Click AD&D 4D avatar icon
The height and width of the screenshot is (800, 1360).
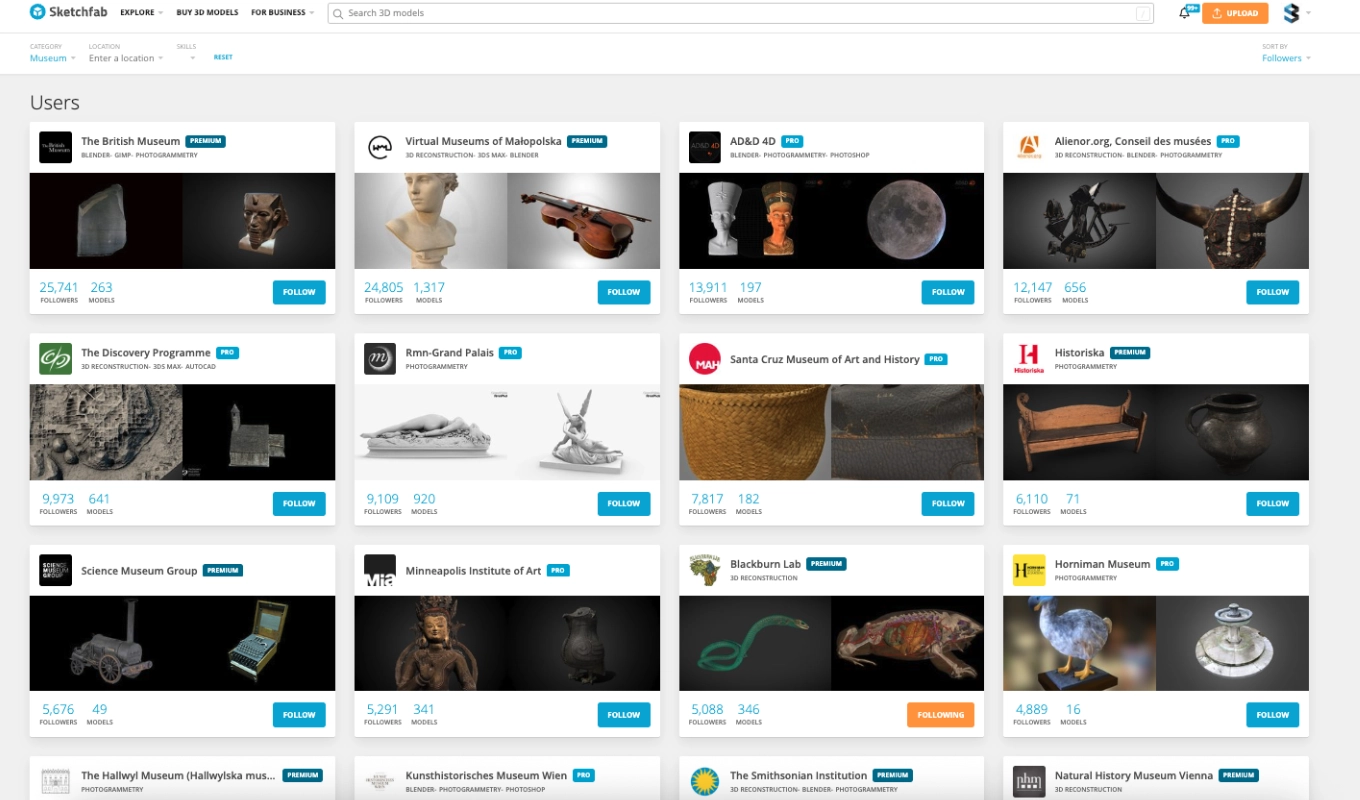coord(704,147)
